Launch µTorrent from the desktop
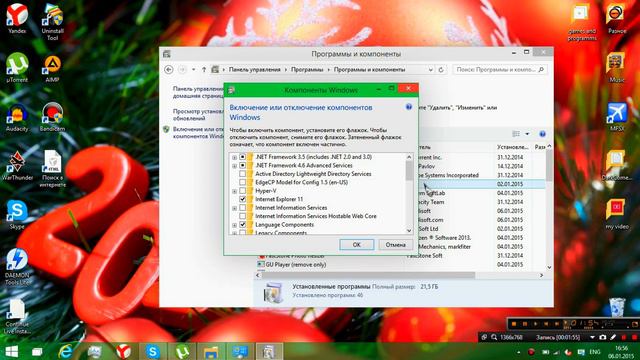 pos(17,68)
